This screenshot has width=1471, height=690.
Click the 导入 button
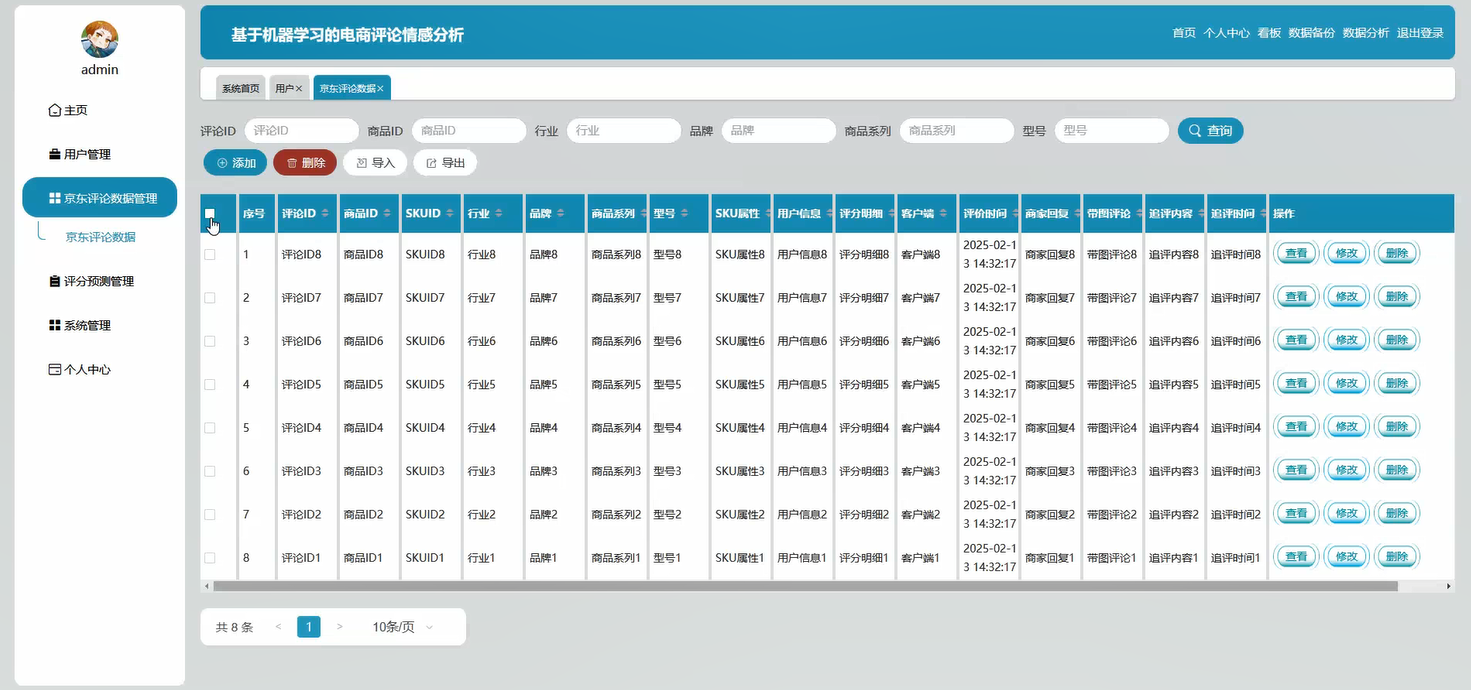tap(375, 163)
